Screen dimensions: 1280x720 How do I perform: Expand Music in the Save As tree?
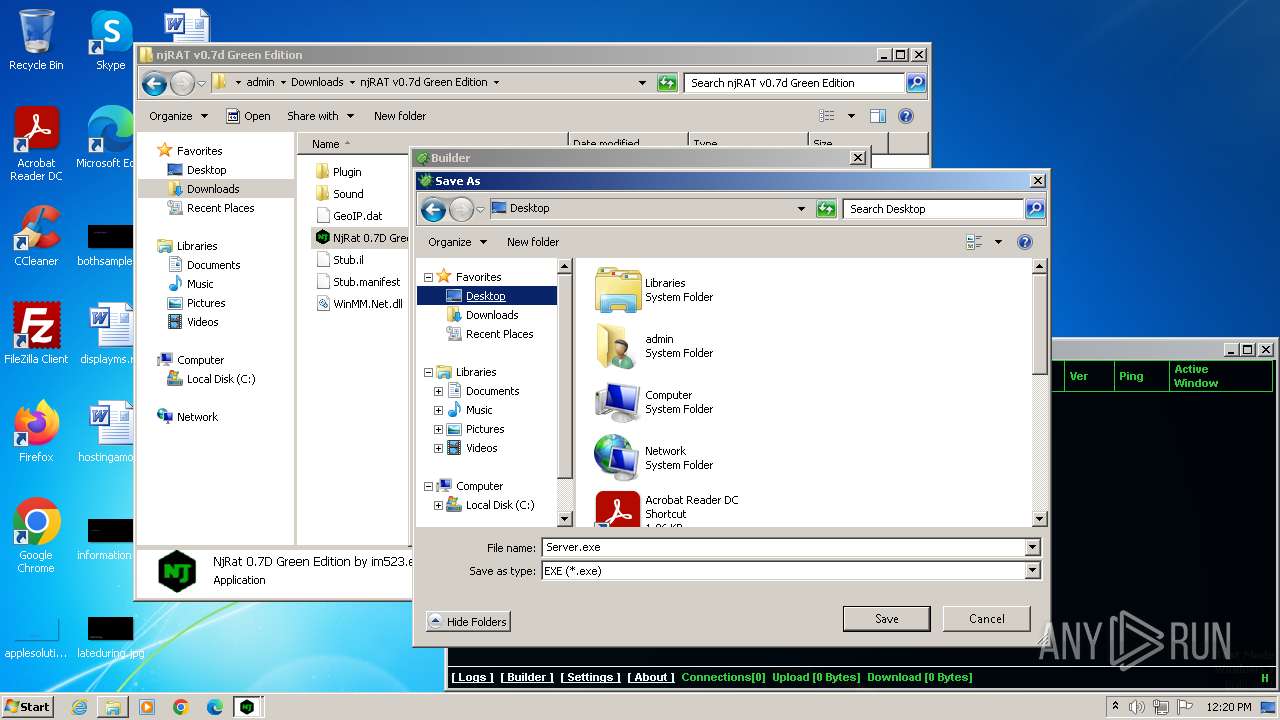point(438,410)
